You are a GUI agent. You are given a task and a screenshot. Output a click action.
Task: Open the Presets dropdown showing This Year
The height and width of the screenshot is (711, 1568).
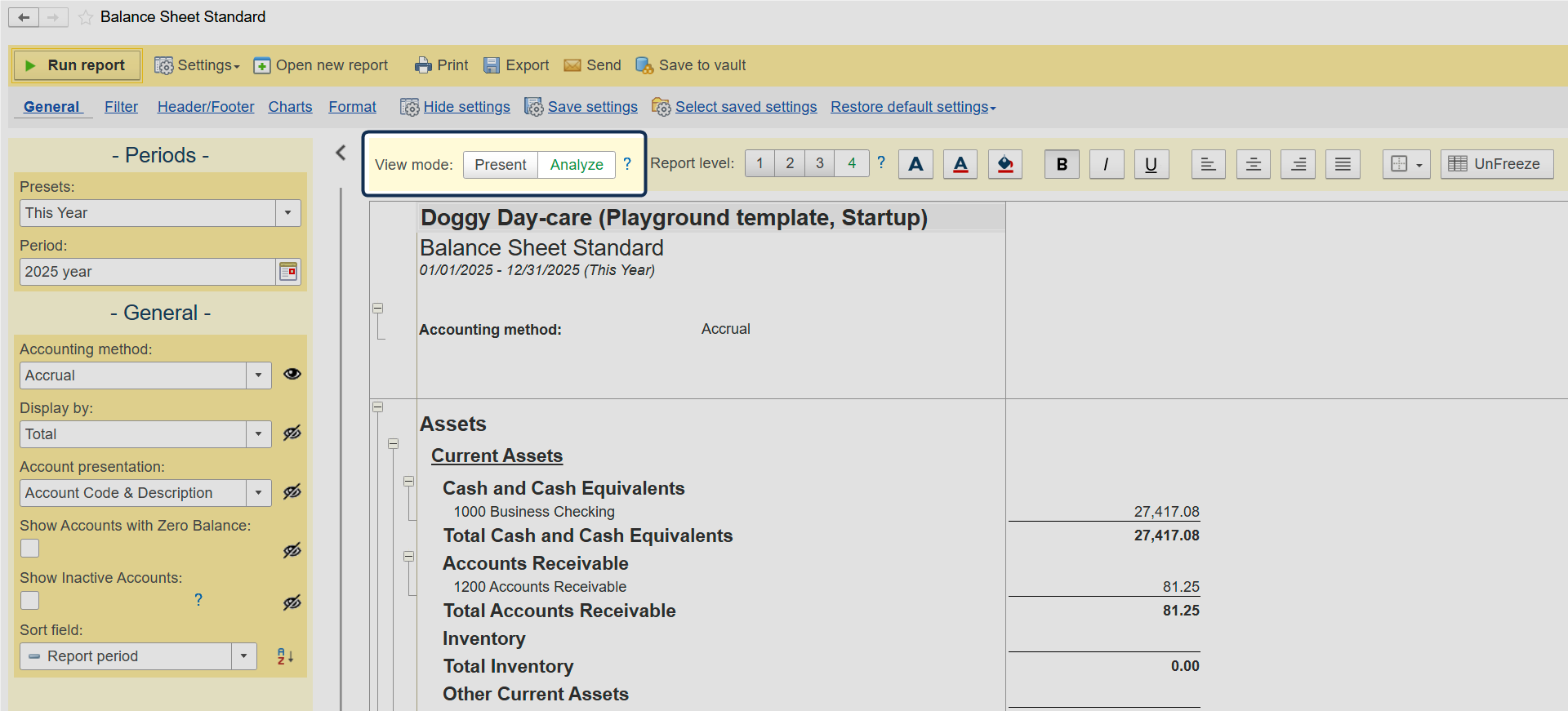click(x=287, y=213)
